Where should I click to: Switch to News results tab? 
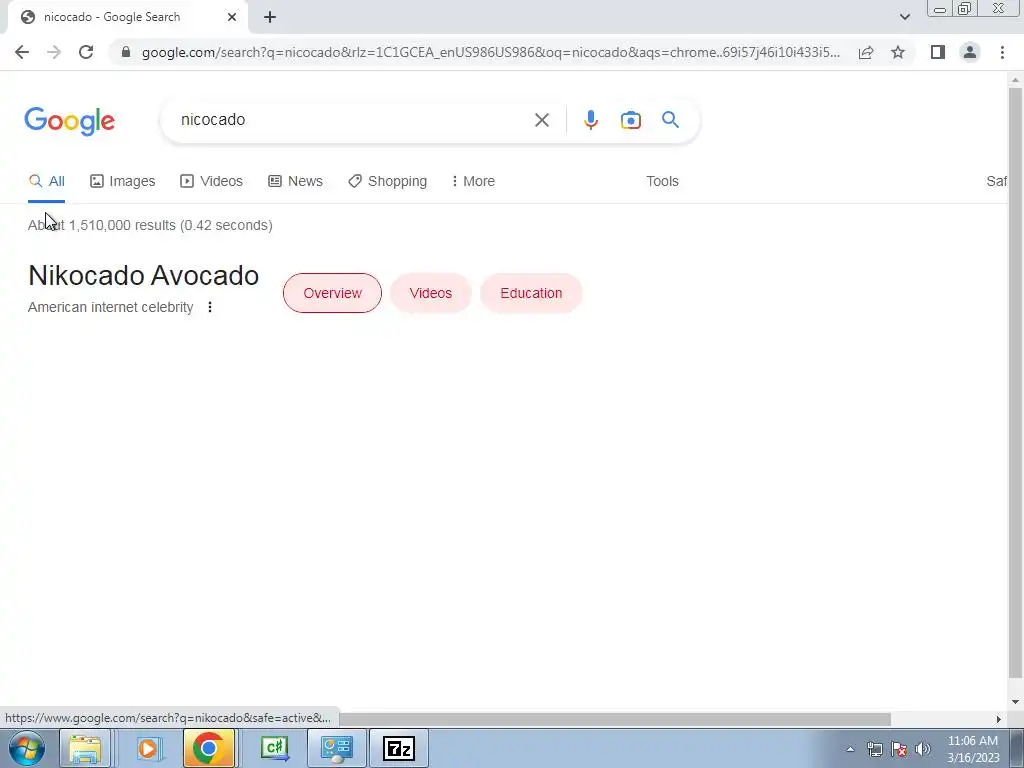click(295, 181)
